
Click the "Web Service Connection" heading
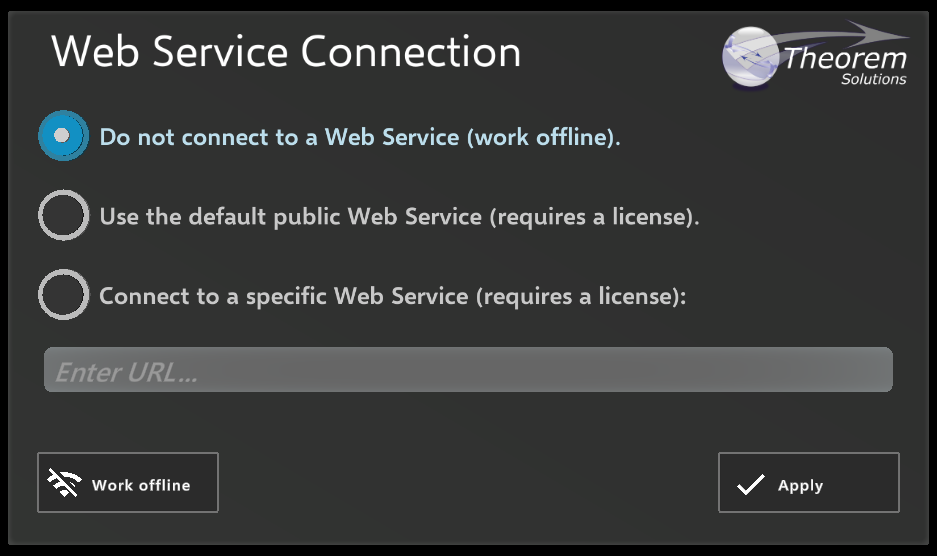[x=286, y=52]
